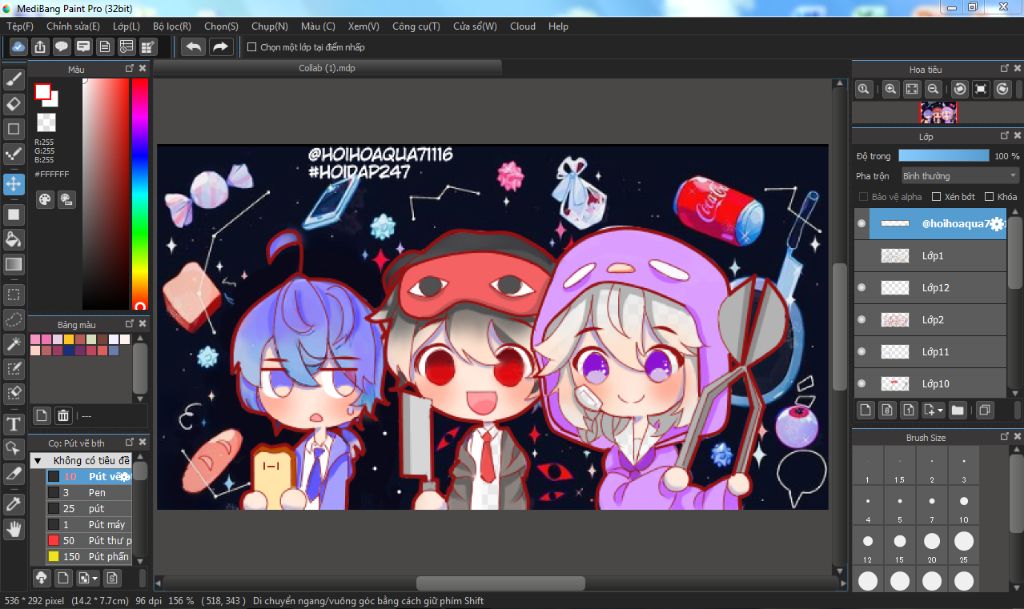The height and width of the screenshot is (609, 1024).
Task: Hide the Lớp12 layer
Action: [861, 287]
